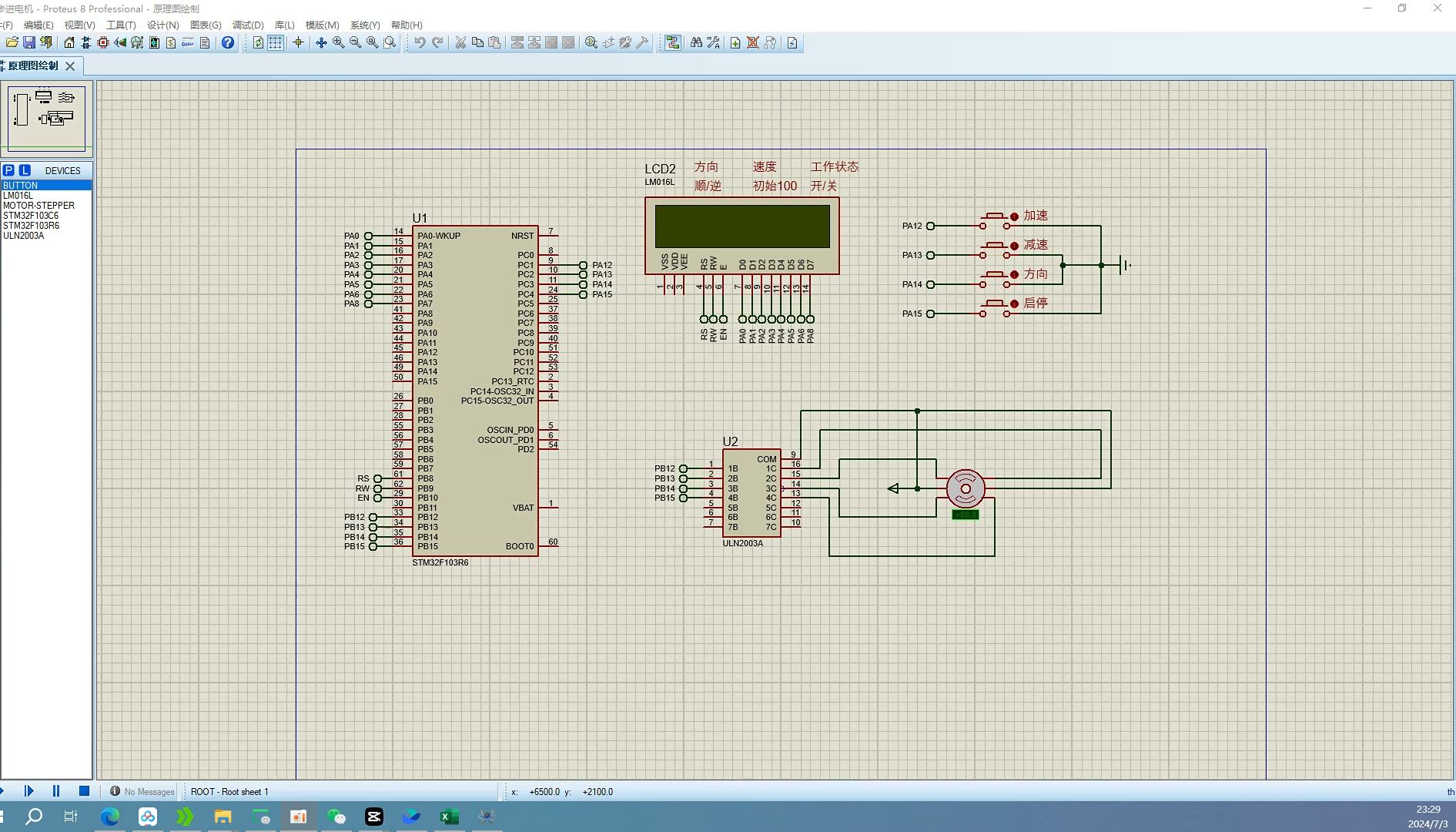This screenshot has width=1456, height=832.
Task: Save the project with the floppy disk icon
Action: tap(29, 42)
